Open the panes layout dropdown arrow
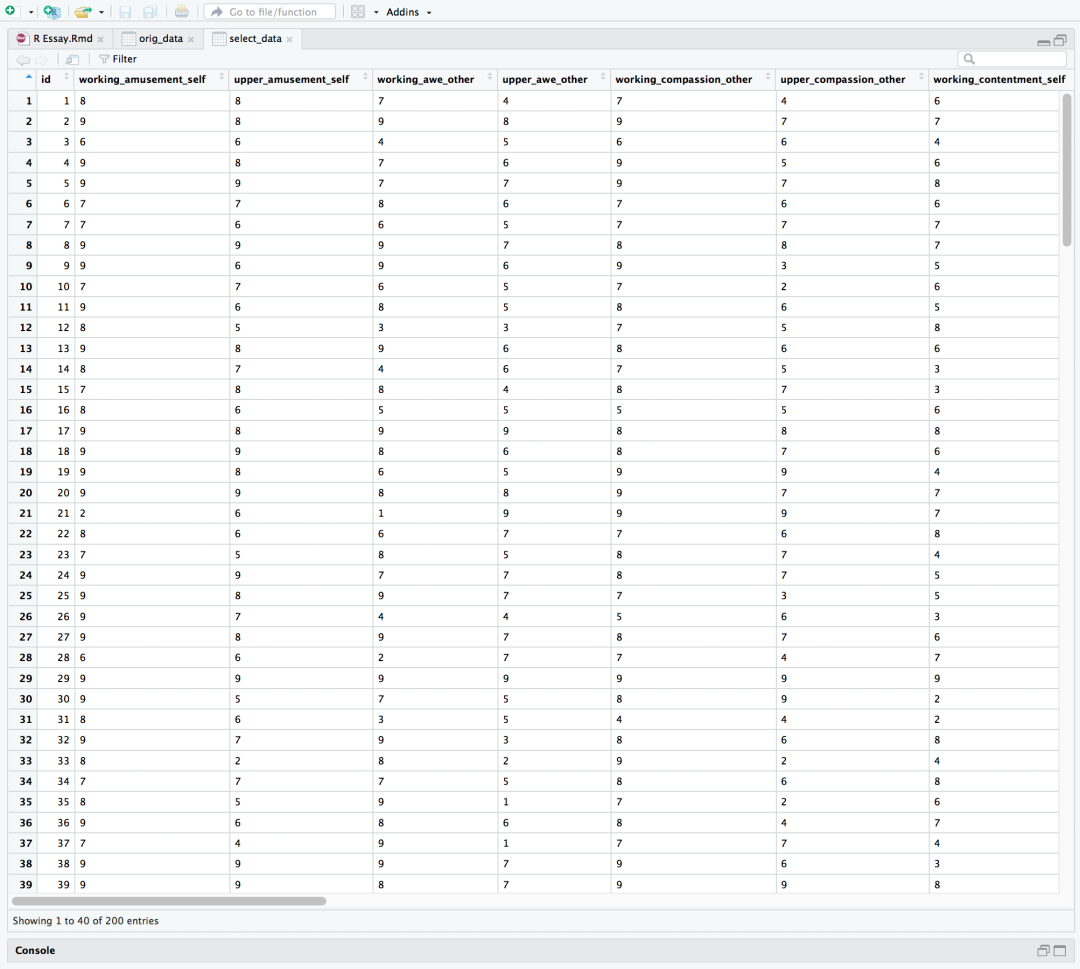 click(376, 12)
